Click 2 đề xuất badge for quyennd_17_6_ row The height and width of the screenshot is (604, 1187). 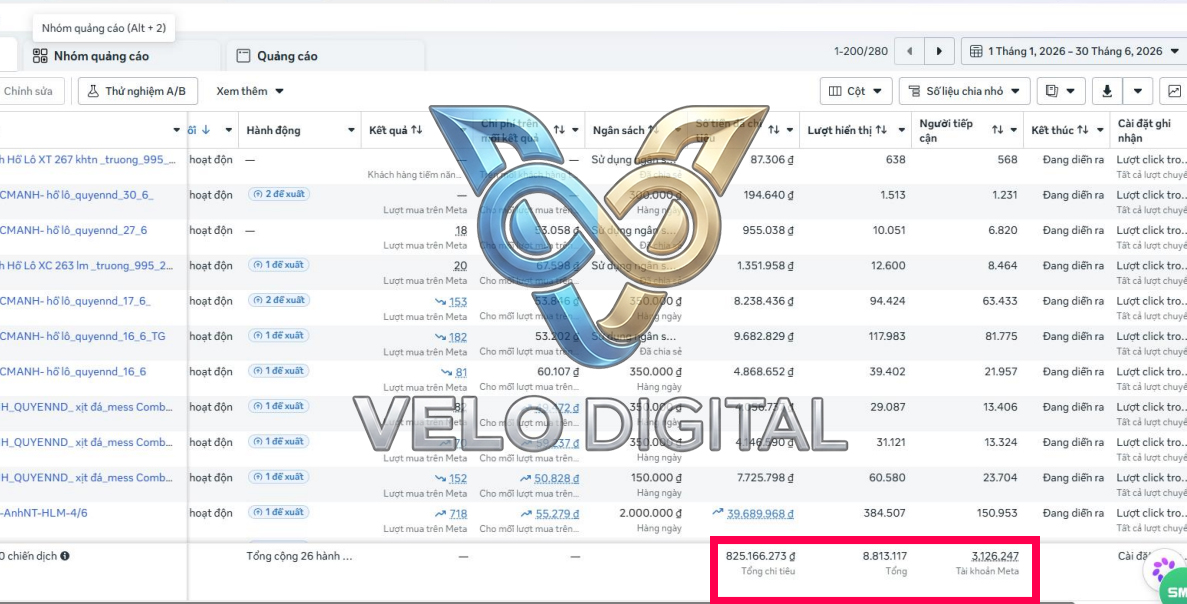(279, 300)
